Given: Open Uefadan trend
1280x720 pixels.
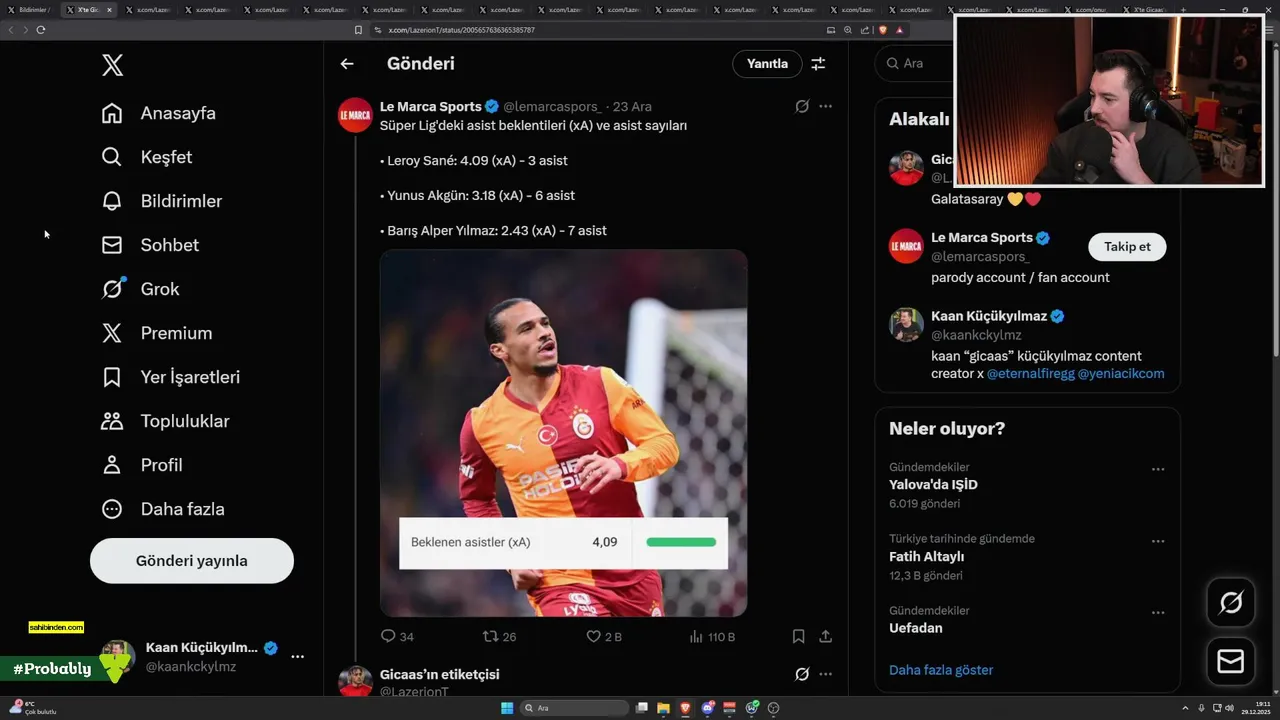Looking at the screenshot, I should click(x=916, y=628).
